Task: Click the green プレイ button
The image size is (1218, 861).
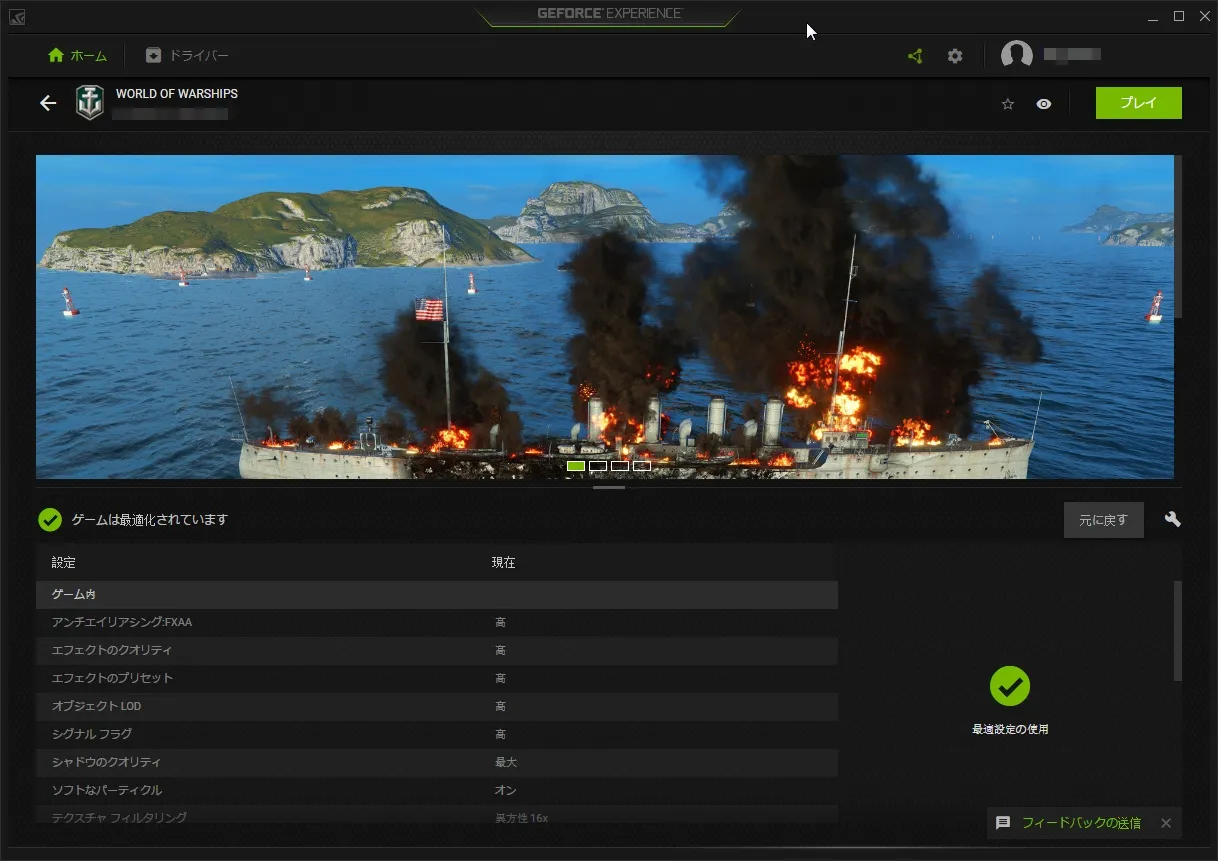Action: tap(1139, 103)
